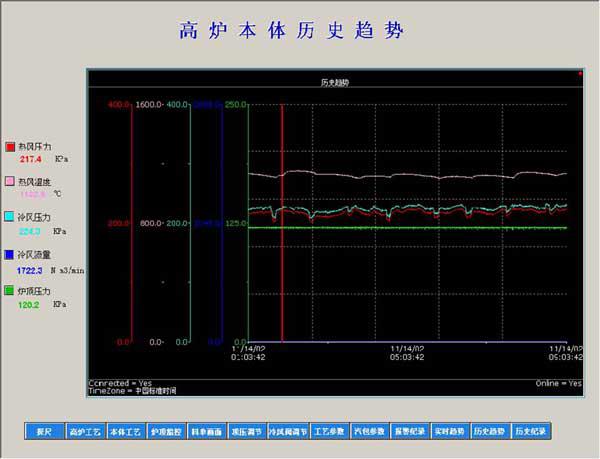Click the TimeZone status line
Screen dimensions: 600x459
coord(132,391)
